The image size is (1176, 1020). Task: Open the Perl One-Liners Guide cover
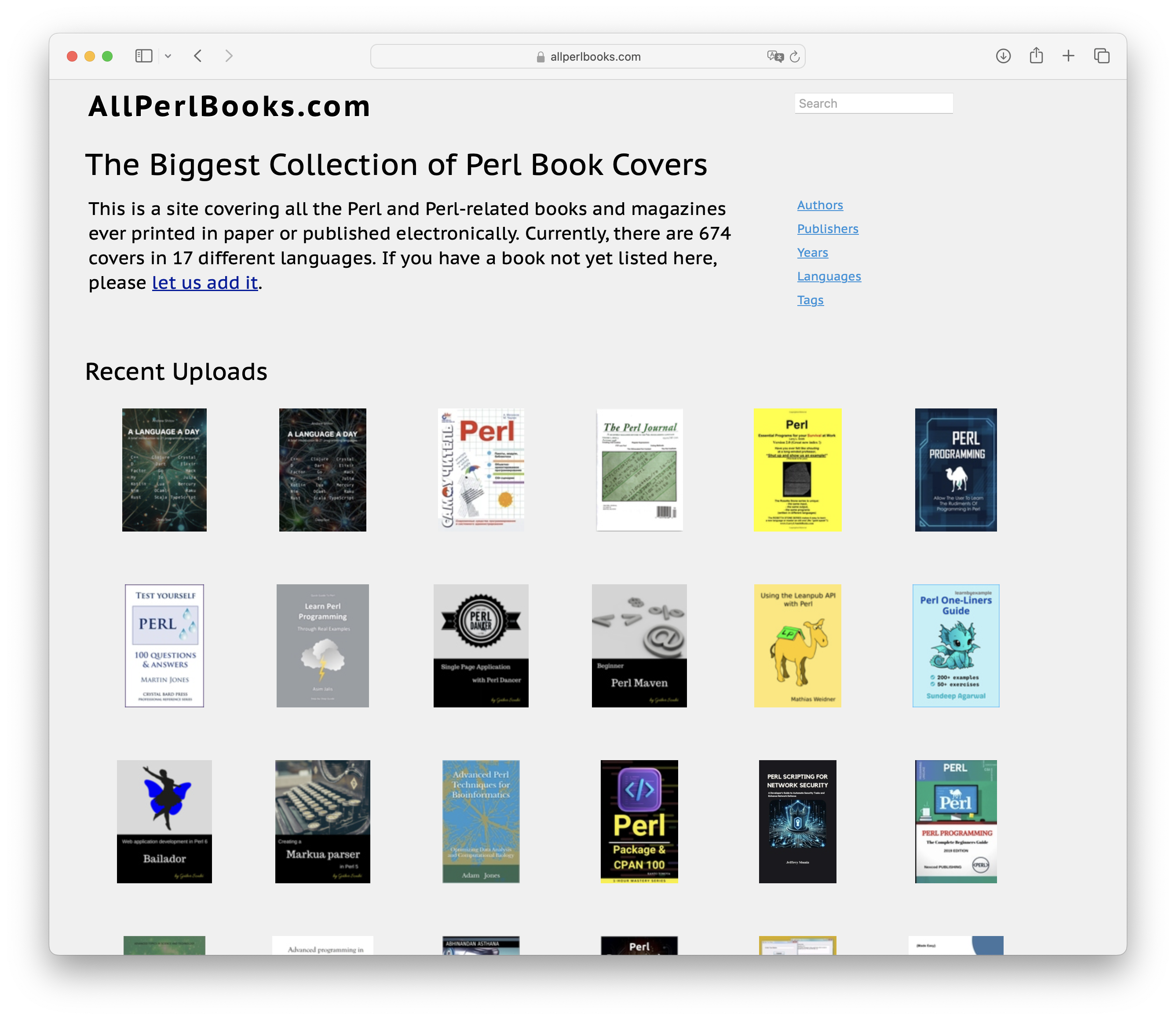click(955, 645)
